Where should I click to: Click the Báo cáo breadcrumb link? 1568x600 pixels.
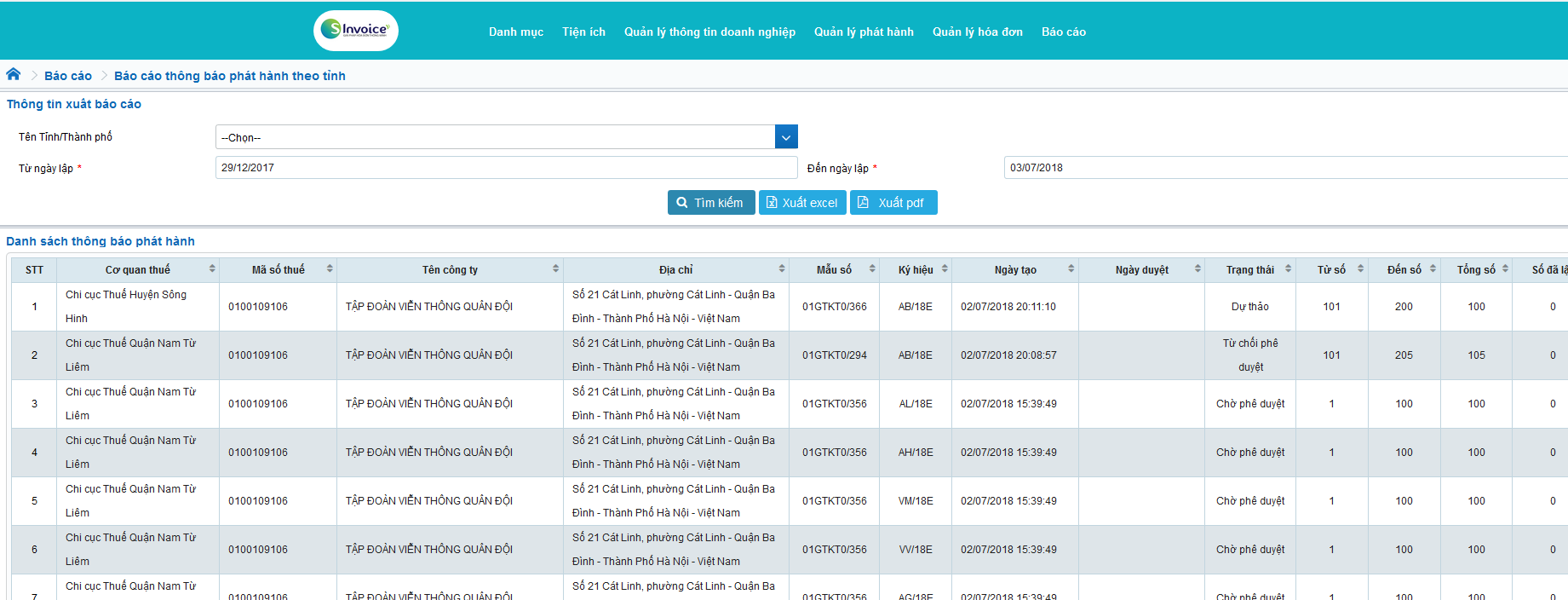(68, 76)
